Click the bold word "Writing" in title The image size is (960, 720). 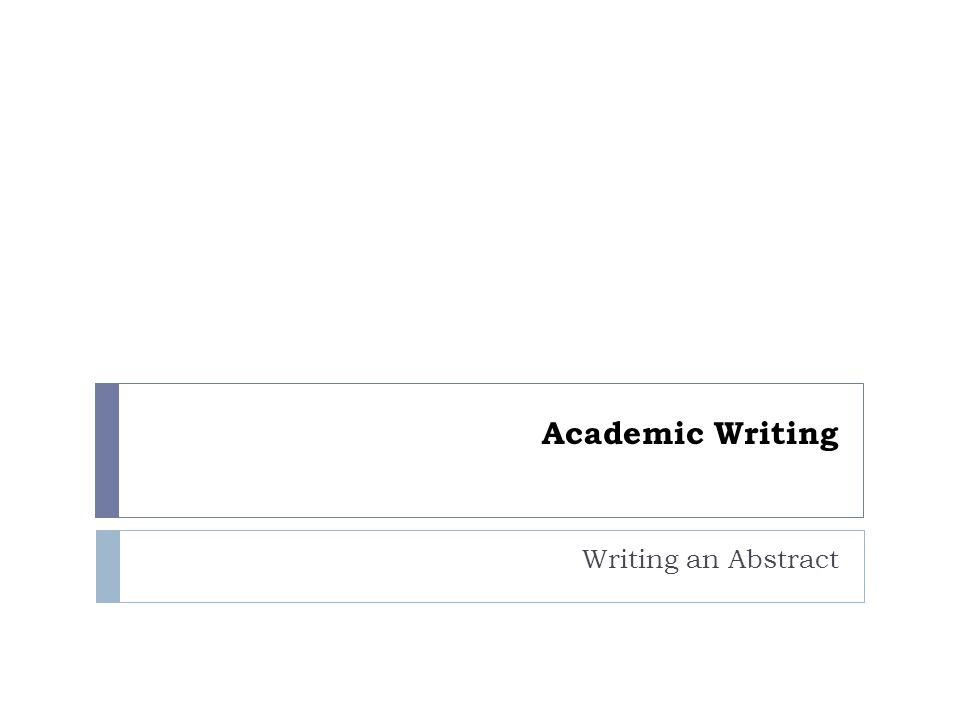click(776, 435)
